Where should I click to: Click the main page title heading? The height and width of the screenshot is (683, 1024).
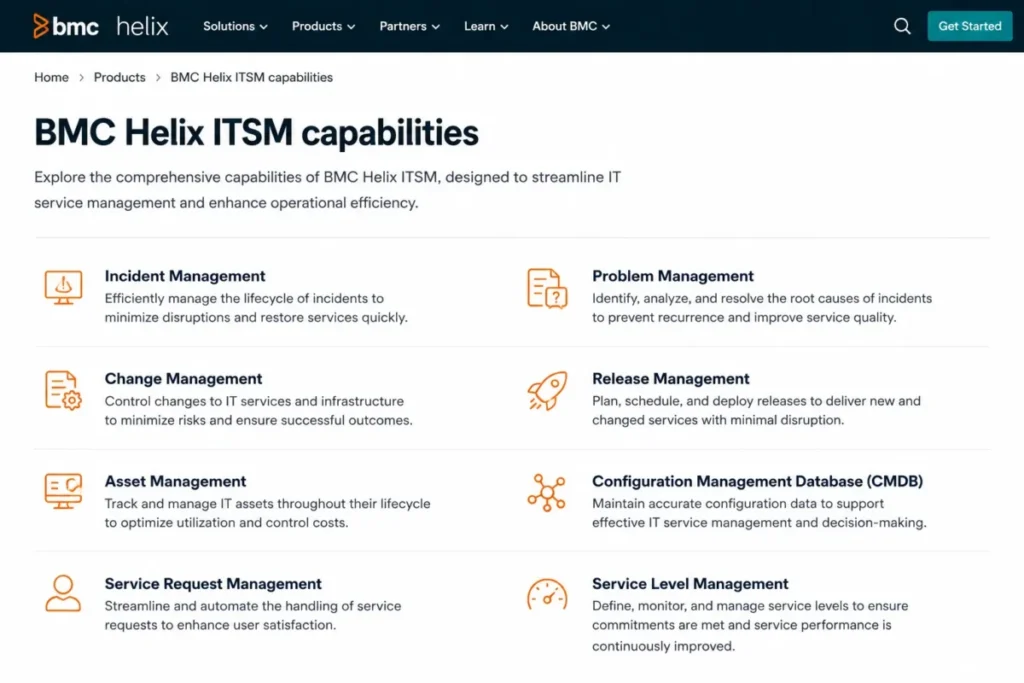(256, 133)
